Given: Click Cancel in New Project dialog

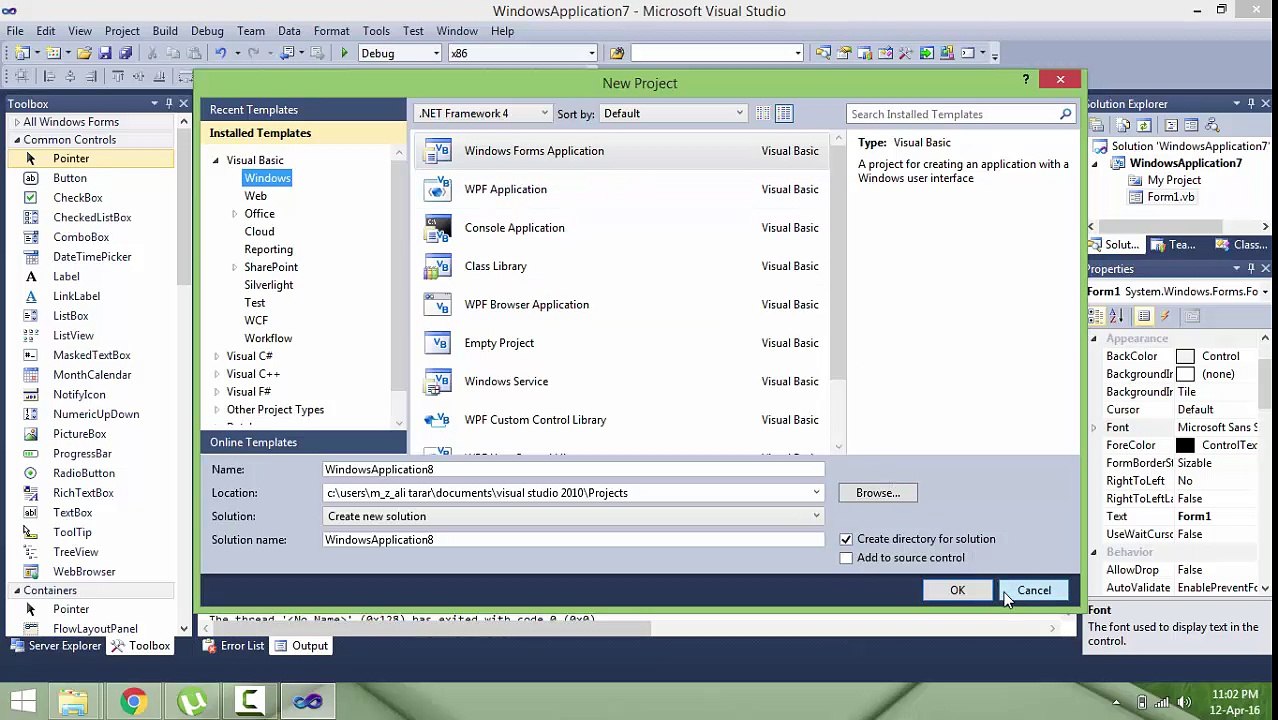Looking at the screenshot, I should click(1034, 590).
